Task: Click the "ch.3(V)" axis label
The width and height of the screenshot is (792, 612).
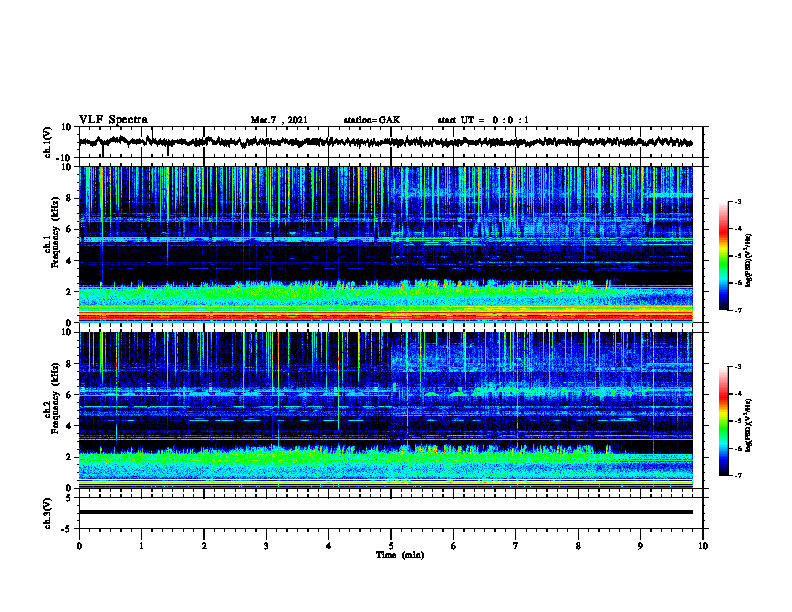Action: point(48,513)
